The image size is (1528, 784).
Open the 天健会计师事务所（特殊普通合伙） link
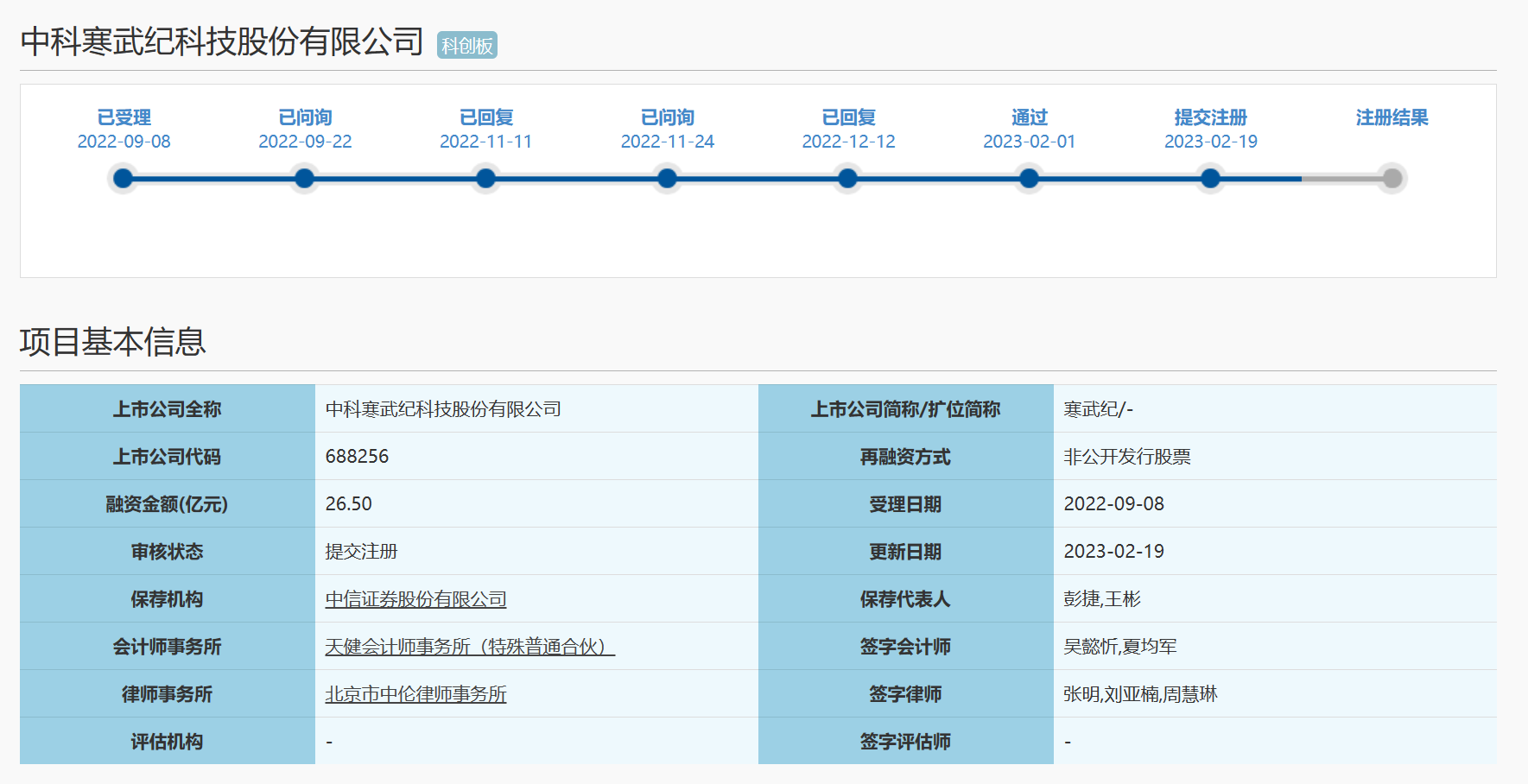(470, 647)
